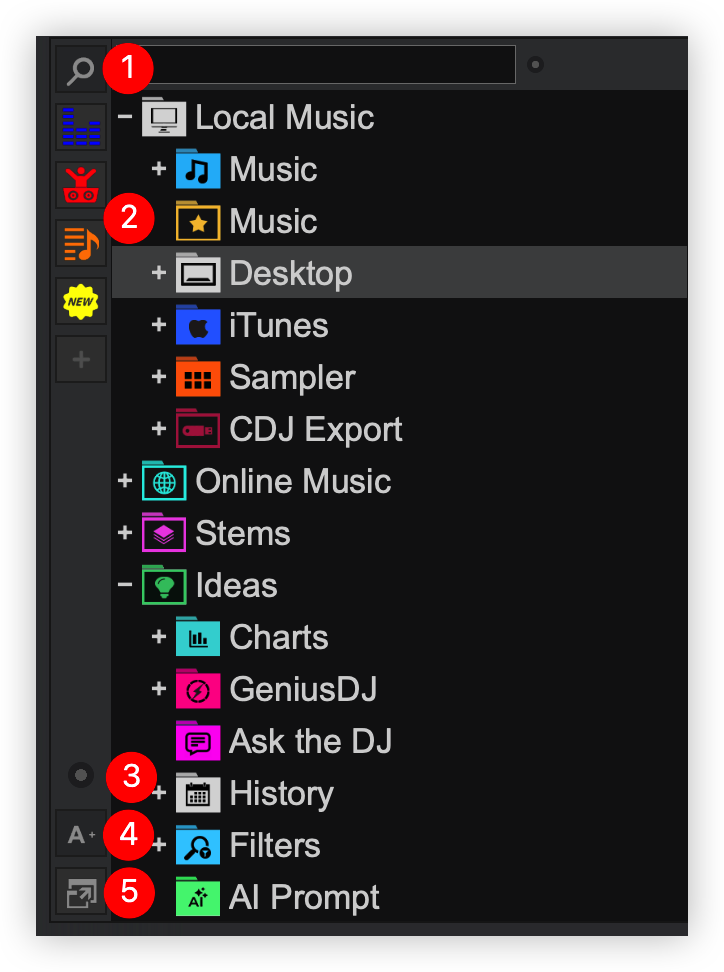The image size is (724, 972).
Task: Click the pop-out window icon
Action: (80, 893)
